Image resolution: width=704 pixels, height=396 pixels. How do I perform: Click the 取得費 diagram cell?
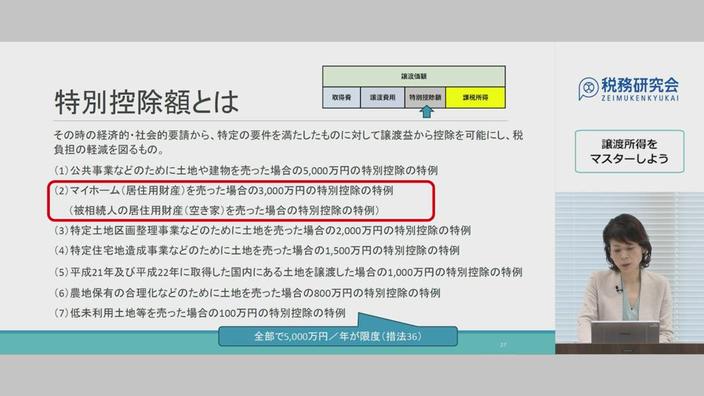coord(341,97)
